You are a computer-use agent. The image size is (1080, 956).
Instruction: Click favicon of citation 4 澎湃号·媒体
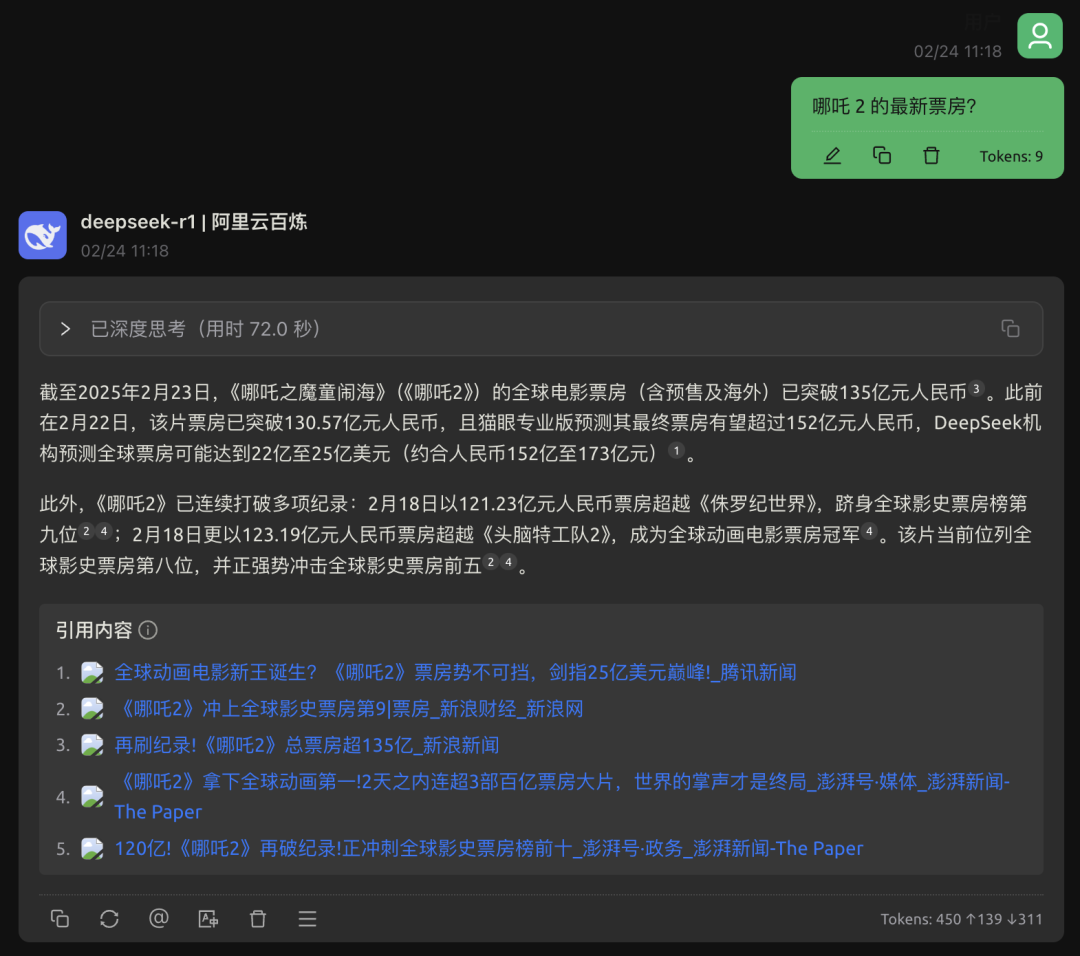(x=92, y=797)
